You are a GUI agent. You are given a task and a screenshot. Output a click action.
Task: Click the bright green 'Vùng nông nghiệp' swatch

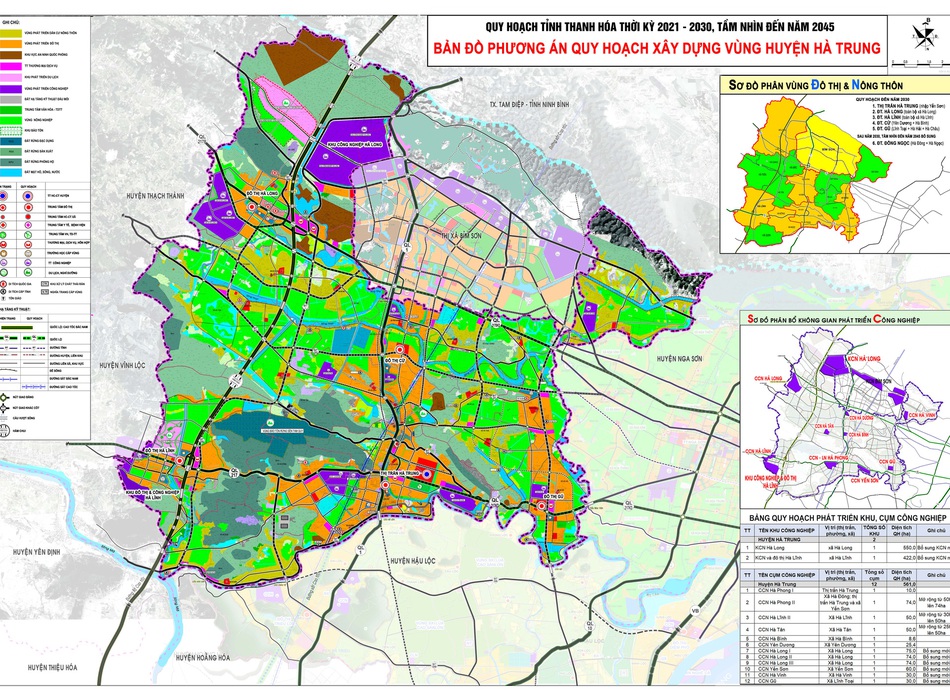pos(11,120)
